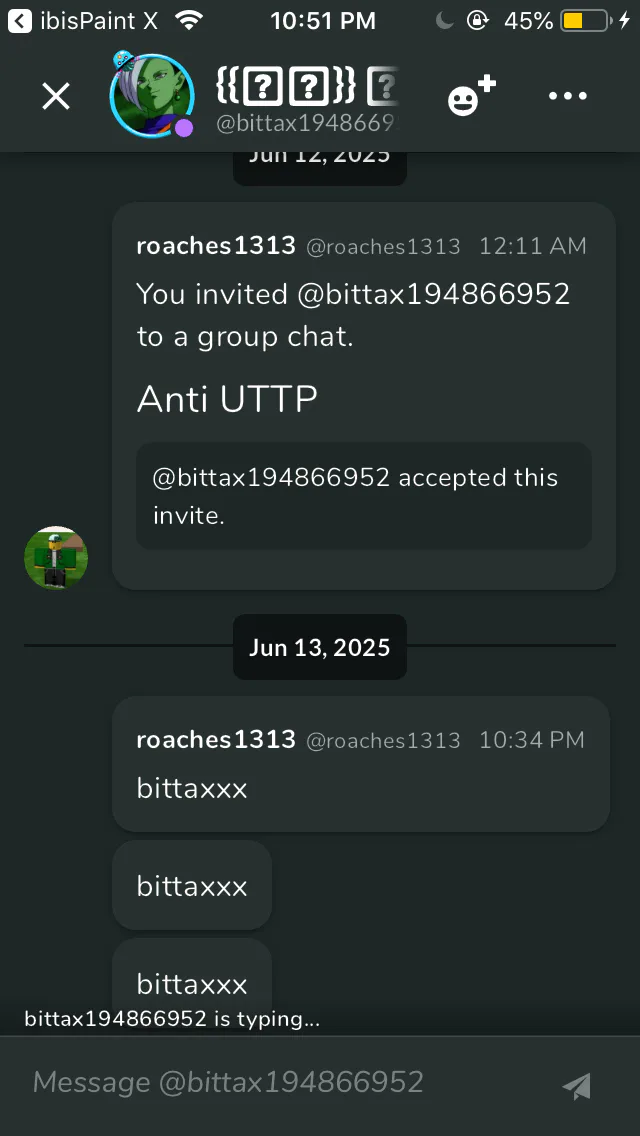Viewport: 640px width, 1136px height.
Task: Open the three-dots more options menu
Action: click(568, 96)
